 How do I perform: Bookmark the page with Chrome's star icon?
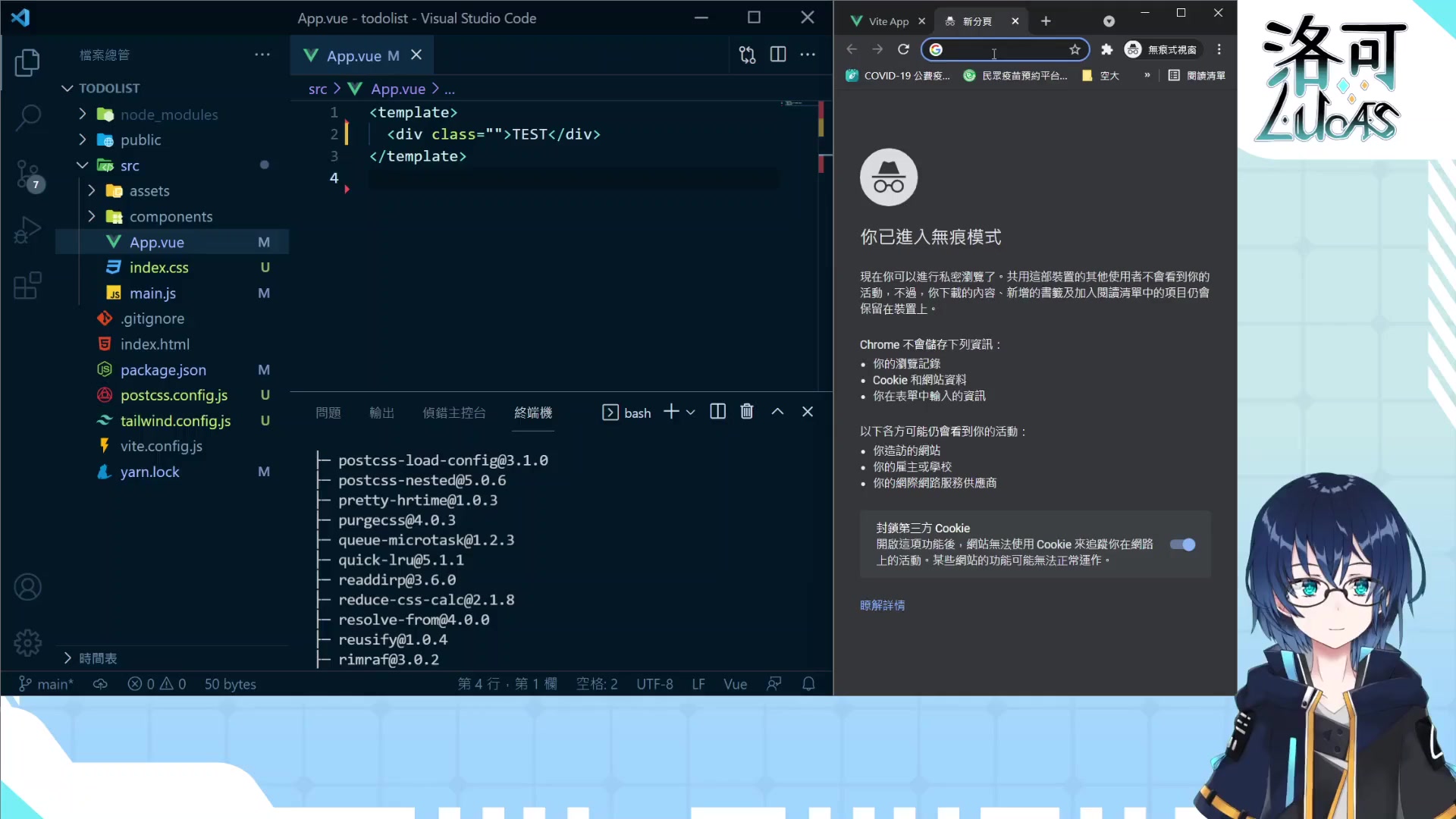click(x=1075, y=49)
